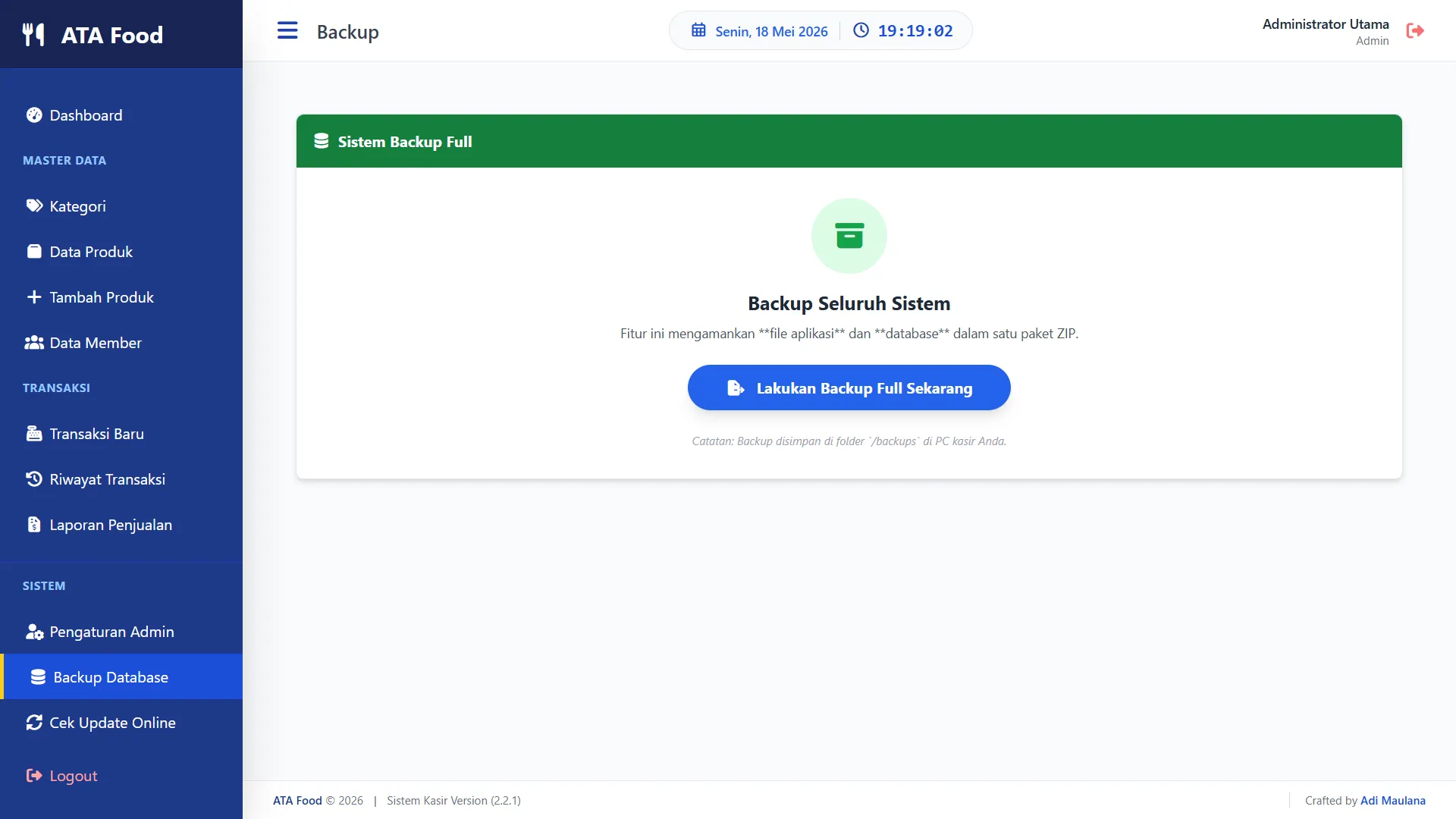View Laporan Penjualan from the sidebar

pyautogui.click(x=121, y=525)
